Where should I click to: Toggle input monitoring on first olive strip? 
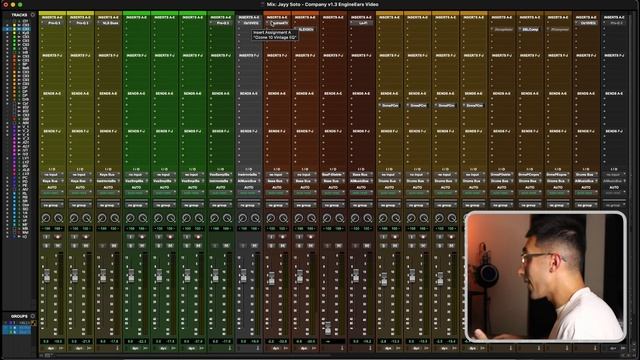(47, 237)
